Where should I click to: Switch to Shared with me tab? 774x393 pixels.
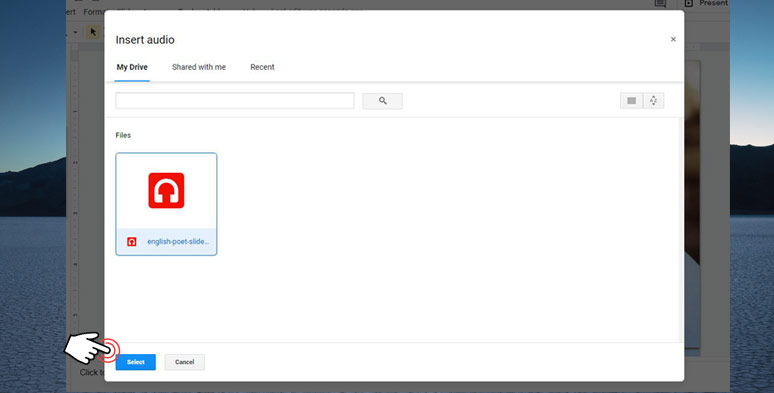pyautogui.click(x=199, y=67)
